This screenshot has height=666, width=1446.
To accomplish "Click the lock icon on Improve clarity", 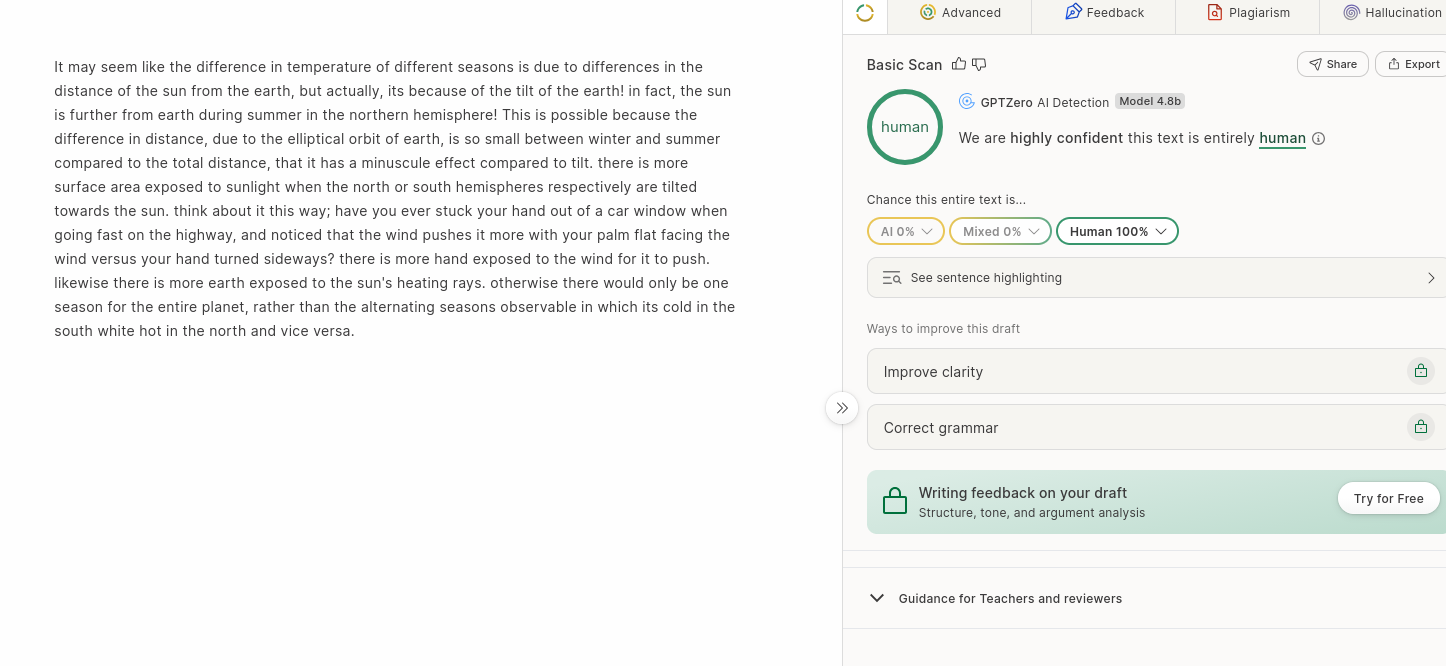I will click(x=1420, y=371).
